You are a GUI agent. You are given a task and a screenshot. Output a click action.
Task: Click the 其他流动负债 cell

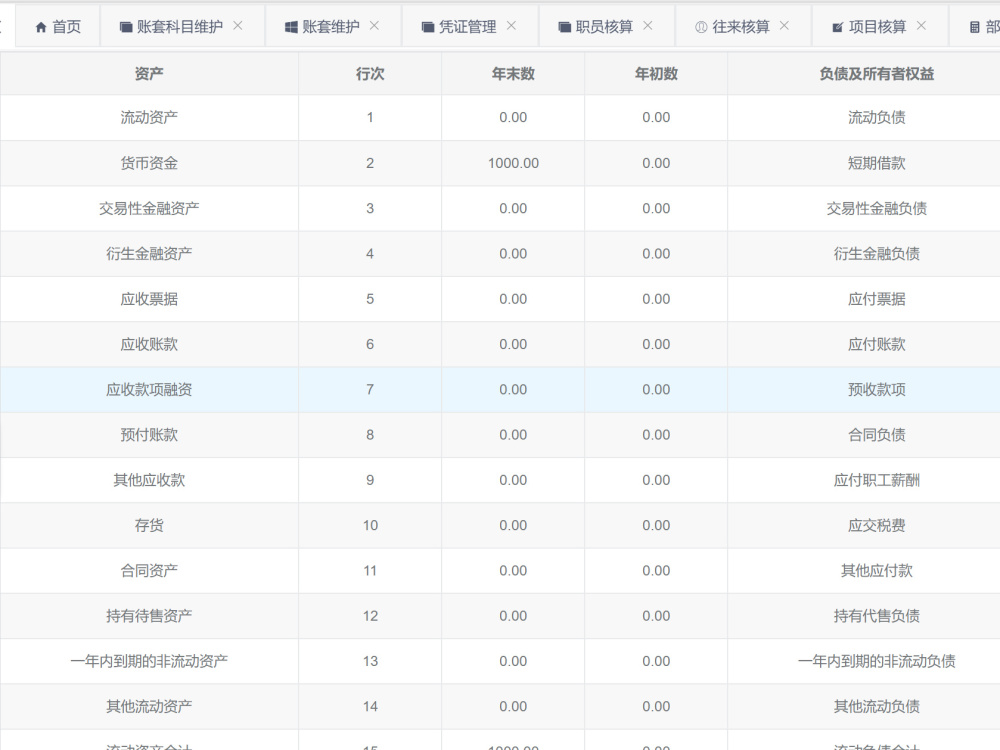coord(877,707)
